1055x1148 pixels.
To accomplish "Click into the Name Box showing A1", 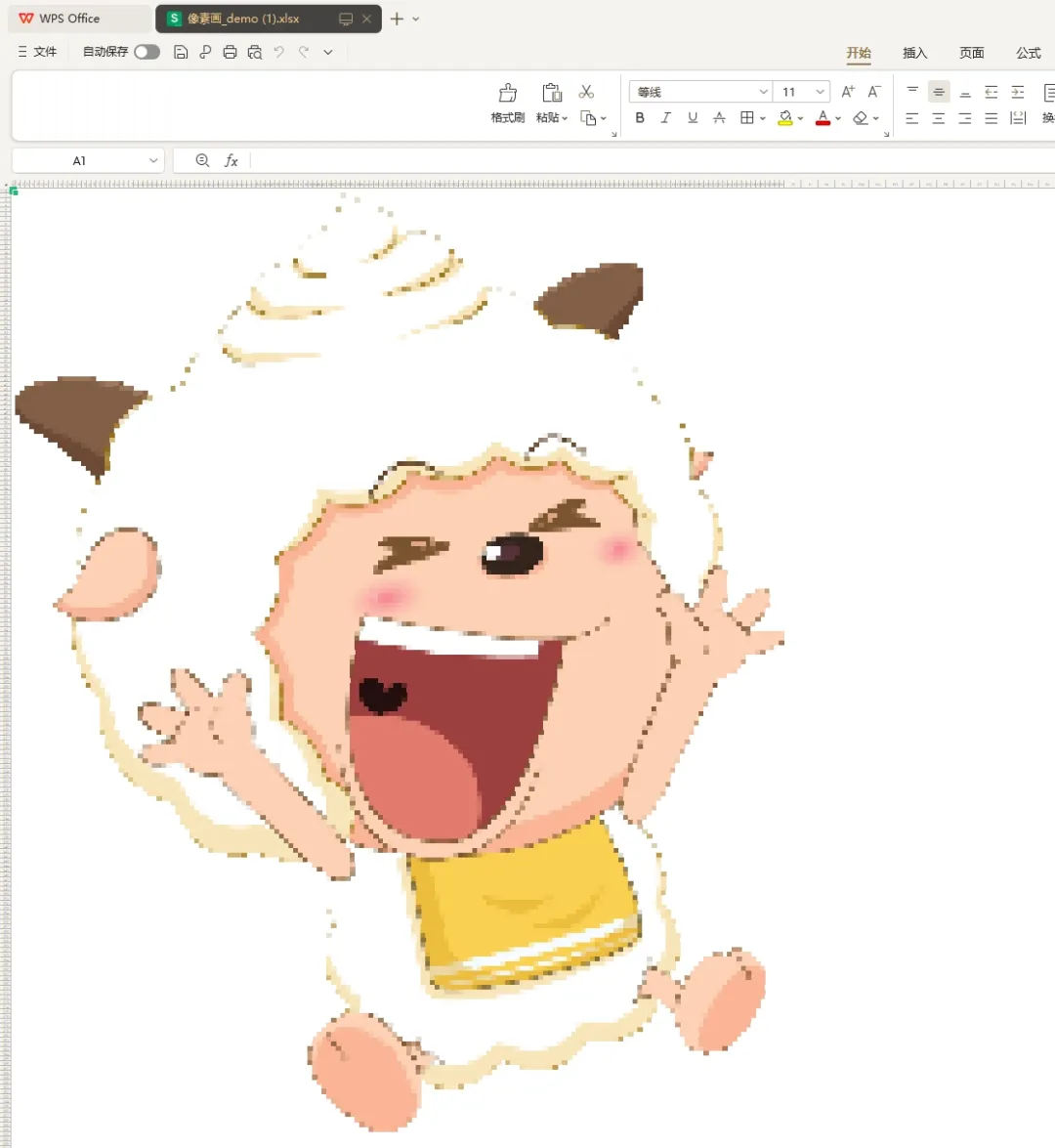I will click(x=79, y=160).
